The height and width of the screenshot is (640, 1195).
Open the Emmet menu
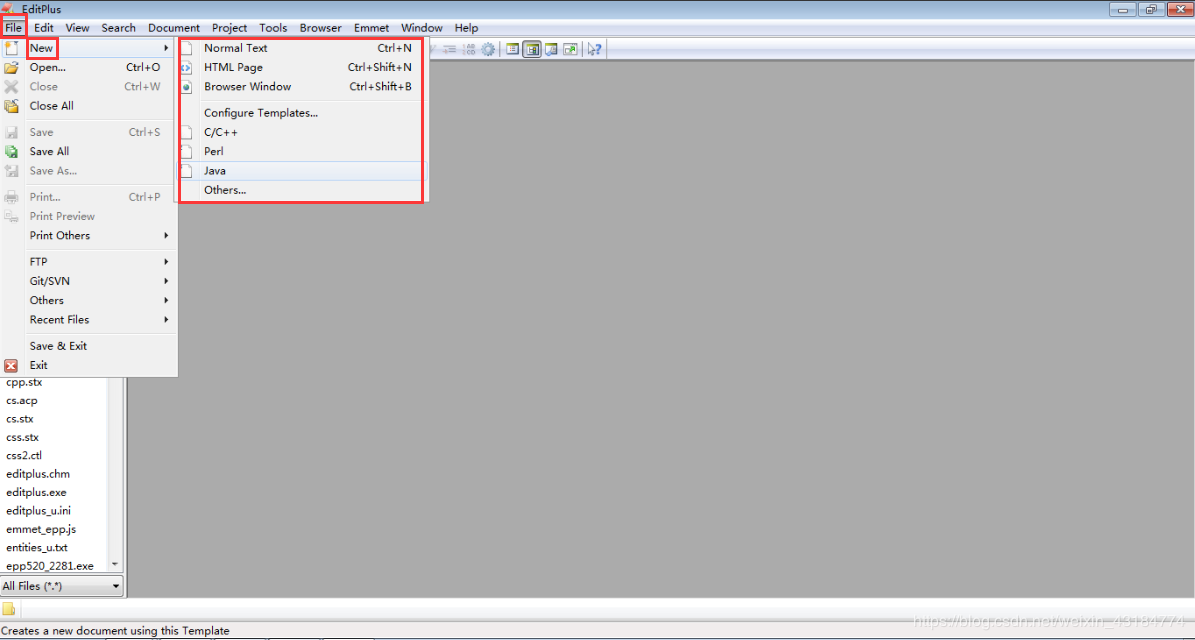click(x=371, y=28)
